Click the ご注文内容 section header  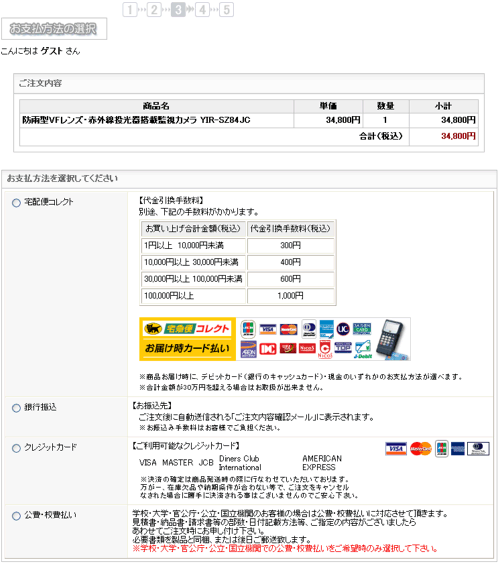pos(249,83)
